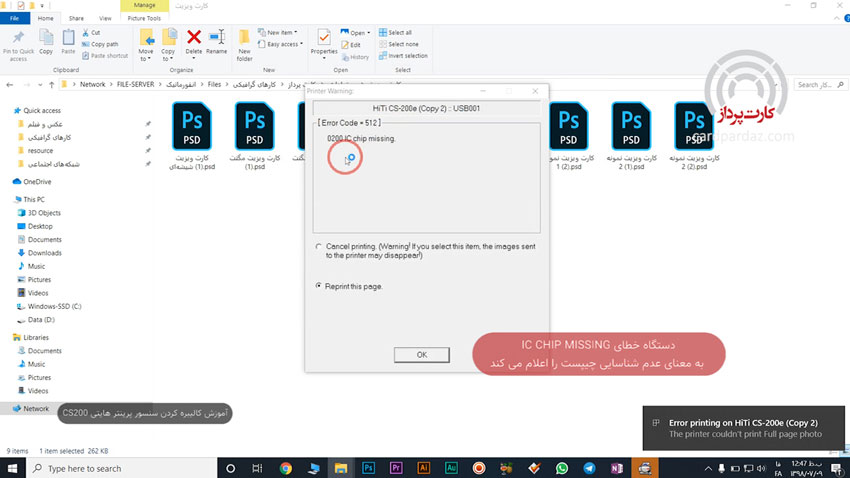Open Audition from the taskbar
Image resolution: width=850 pixels, height=478 pixels.
(x=451, y=468)
